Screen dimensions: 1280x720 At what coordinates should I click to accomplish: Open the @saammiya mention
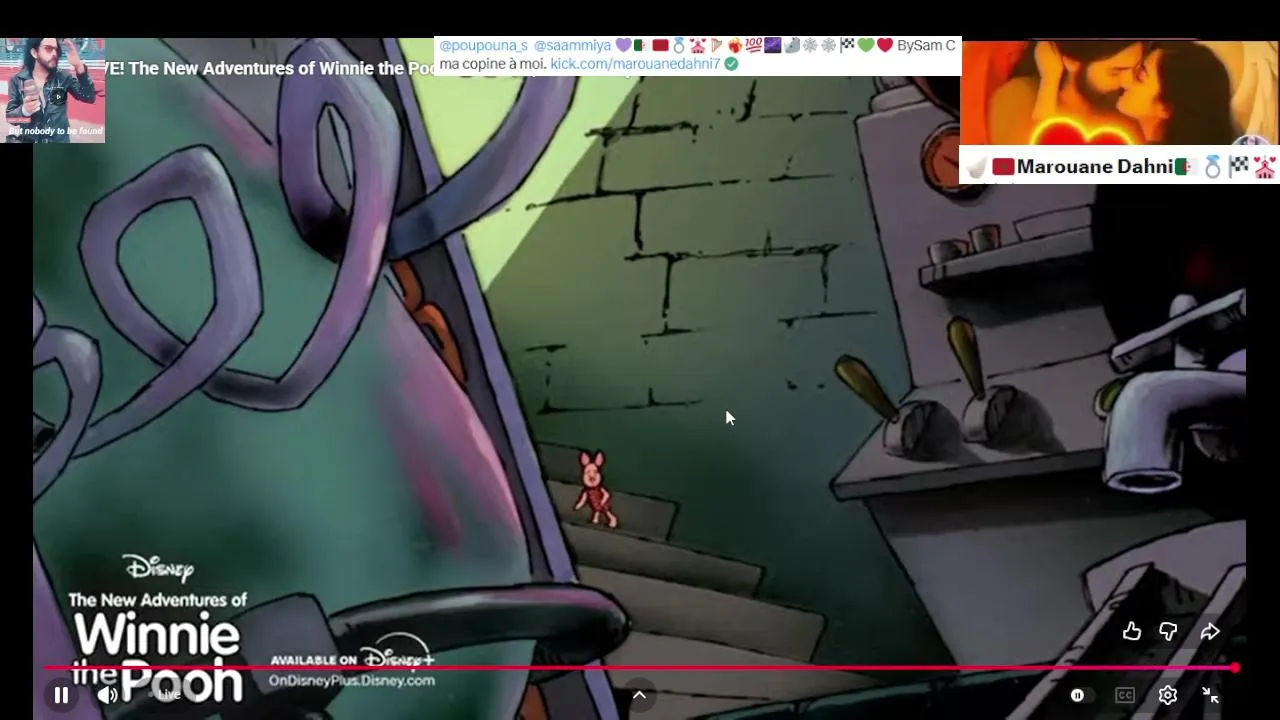tap(572, 46)
